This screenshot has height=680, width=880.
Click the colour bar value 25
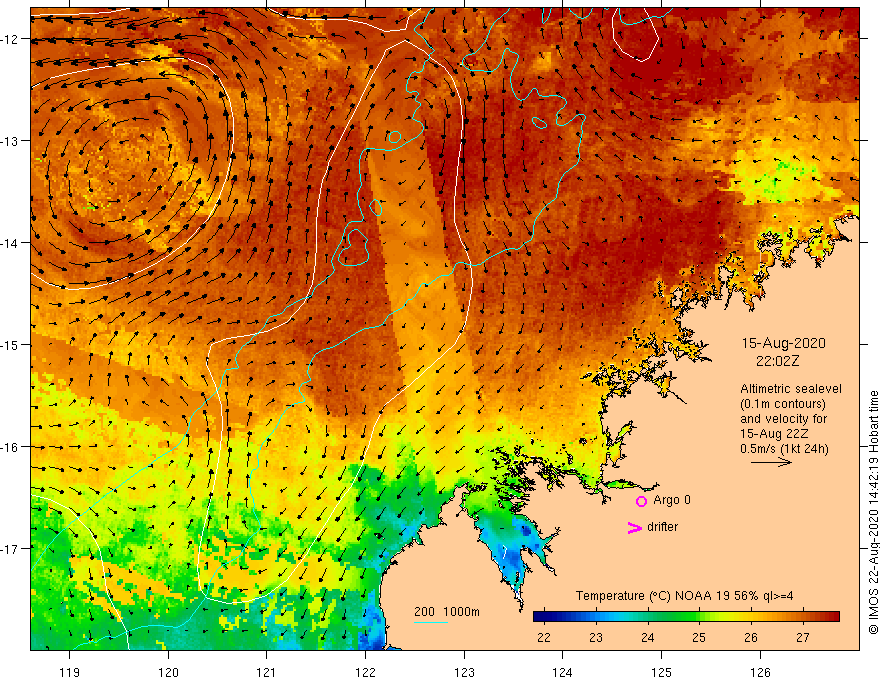699,638
